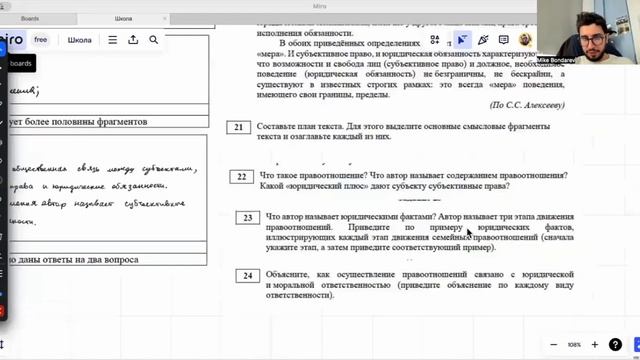The height and width of the screenshot is (360, 640).
Task: Click the board name Школа
Action: [80, 40]
